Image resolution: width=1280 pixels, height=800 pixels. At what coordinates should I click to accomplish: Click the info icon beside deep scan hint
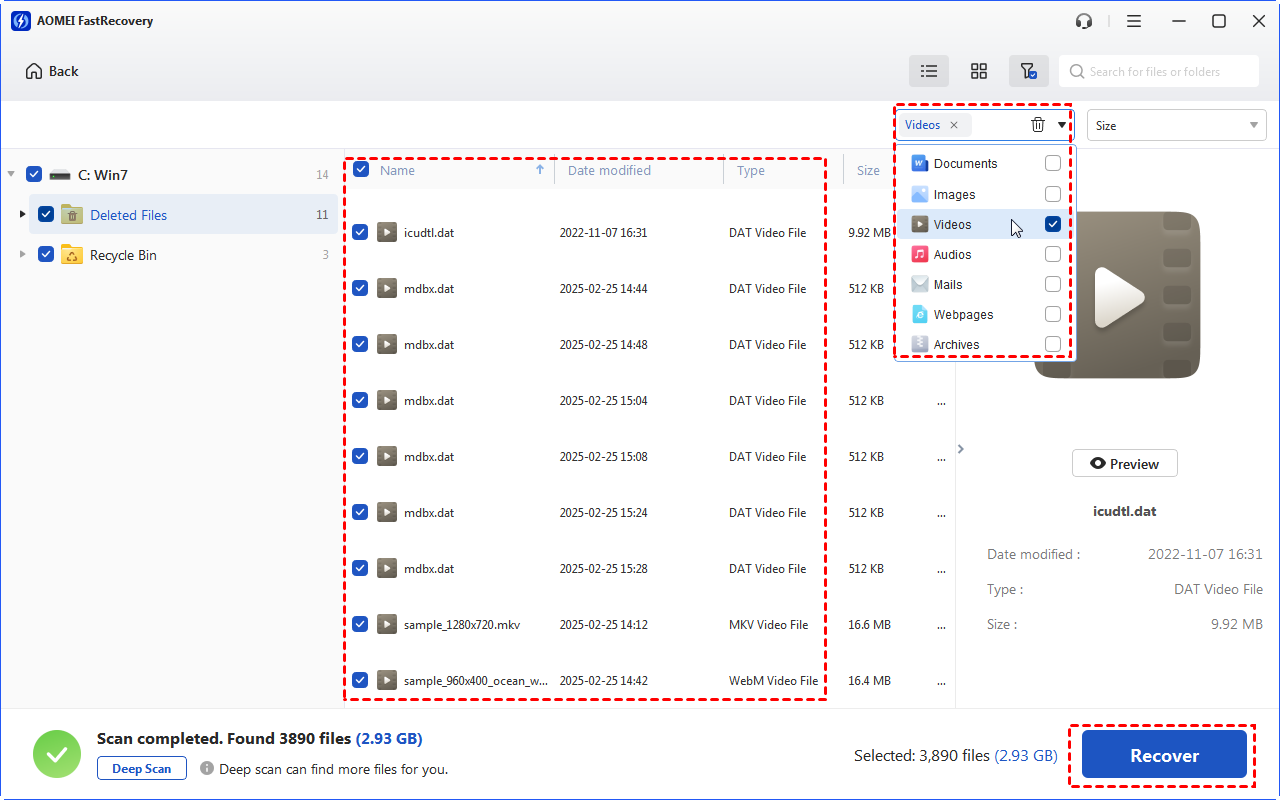click(x=207, y=769)
